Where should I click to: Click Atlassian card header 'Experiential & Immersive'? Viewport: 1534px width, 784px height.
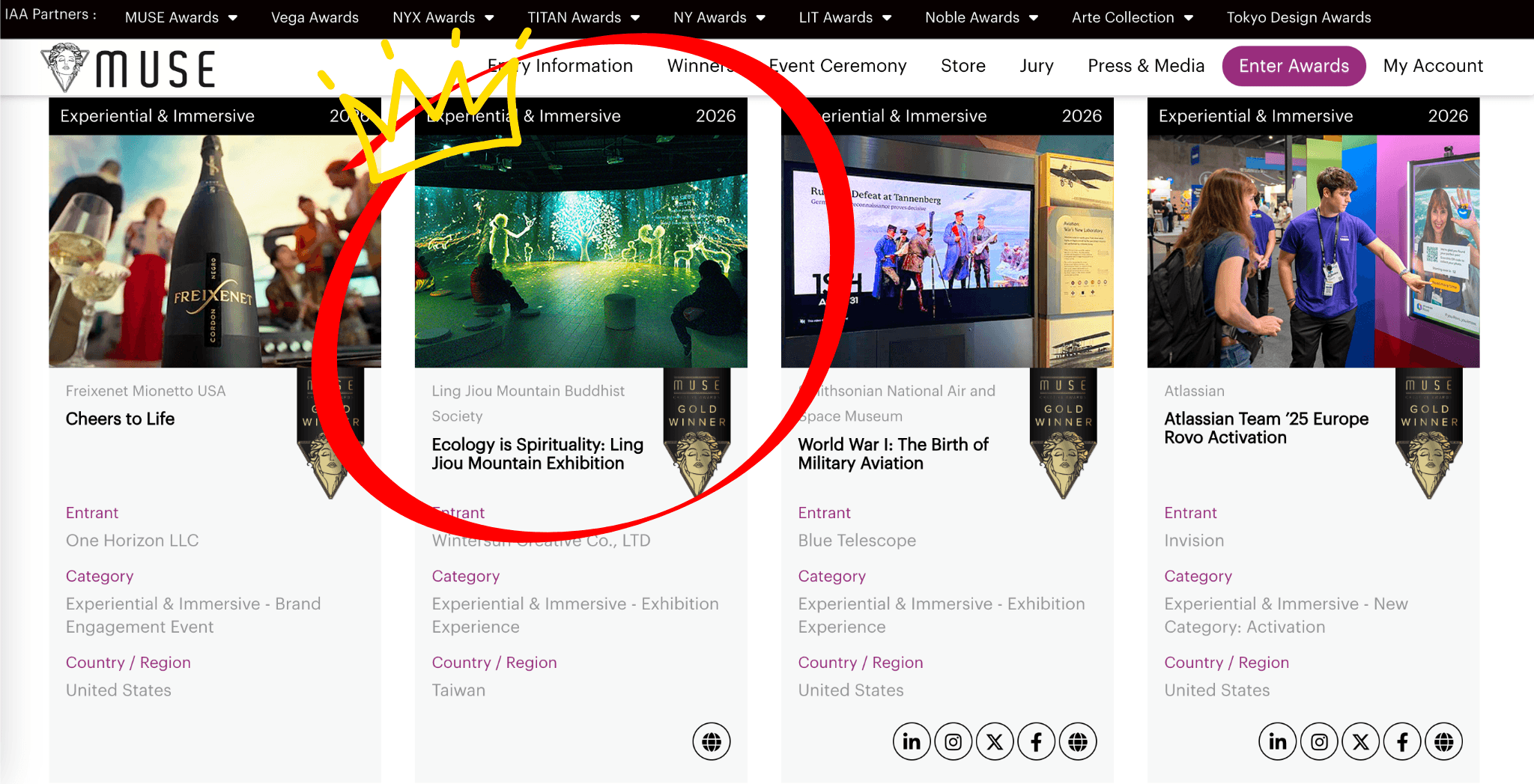point(1255,116)
